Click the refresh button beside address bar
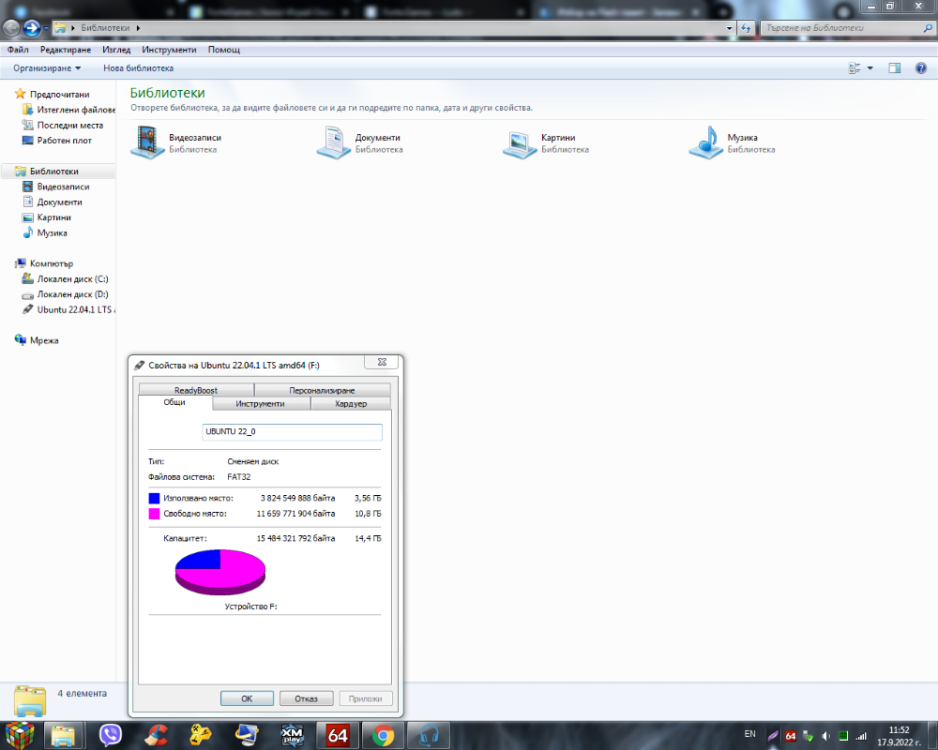The image size is (938, 750). click(x=745, y=28)
